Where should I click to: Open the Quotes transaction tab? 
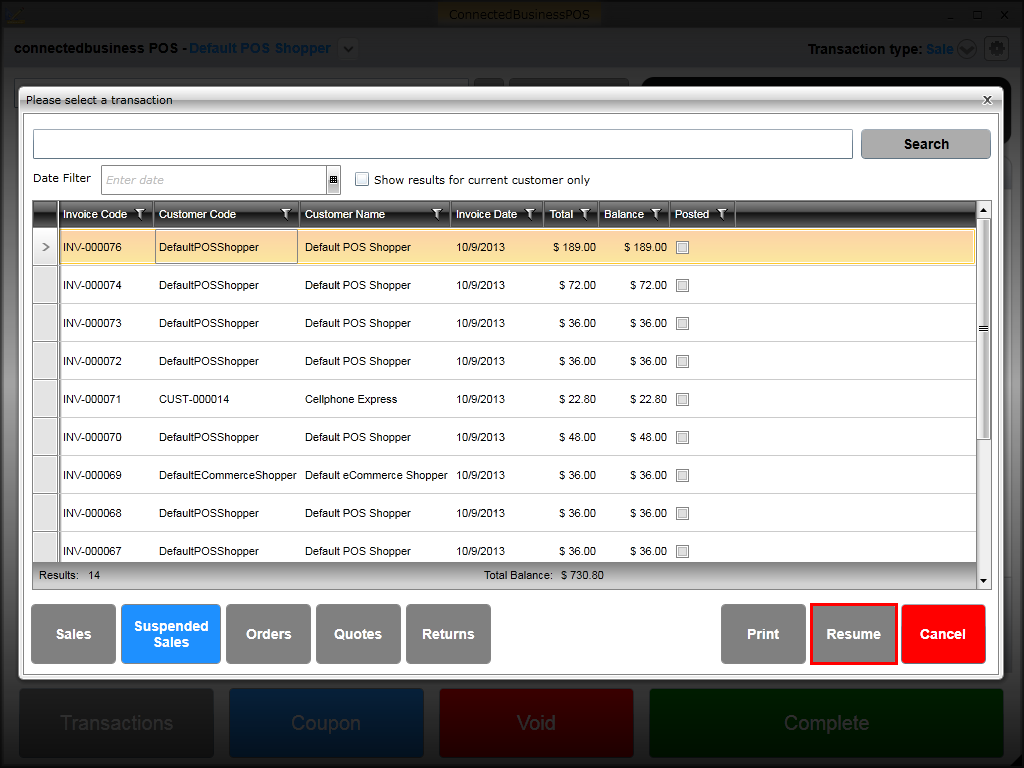(358, 634)
